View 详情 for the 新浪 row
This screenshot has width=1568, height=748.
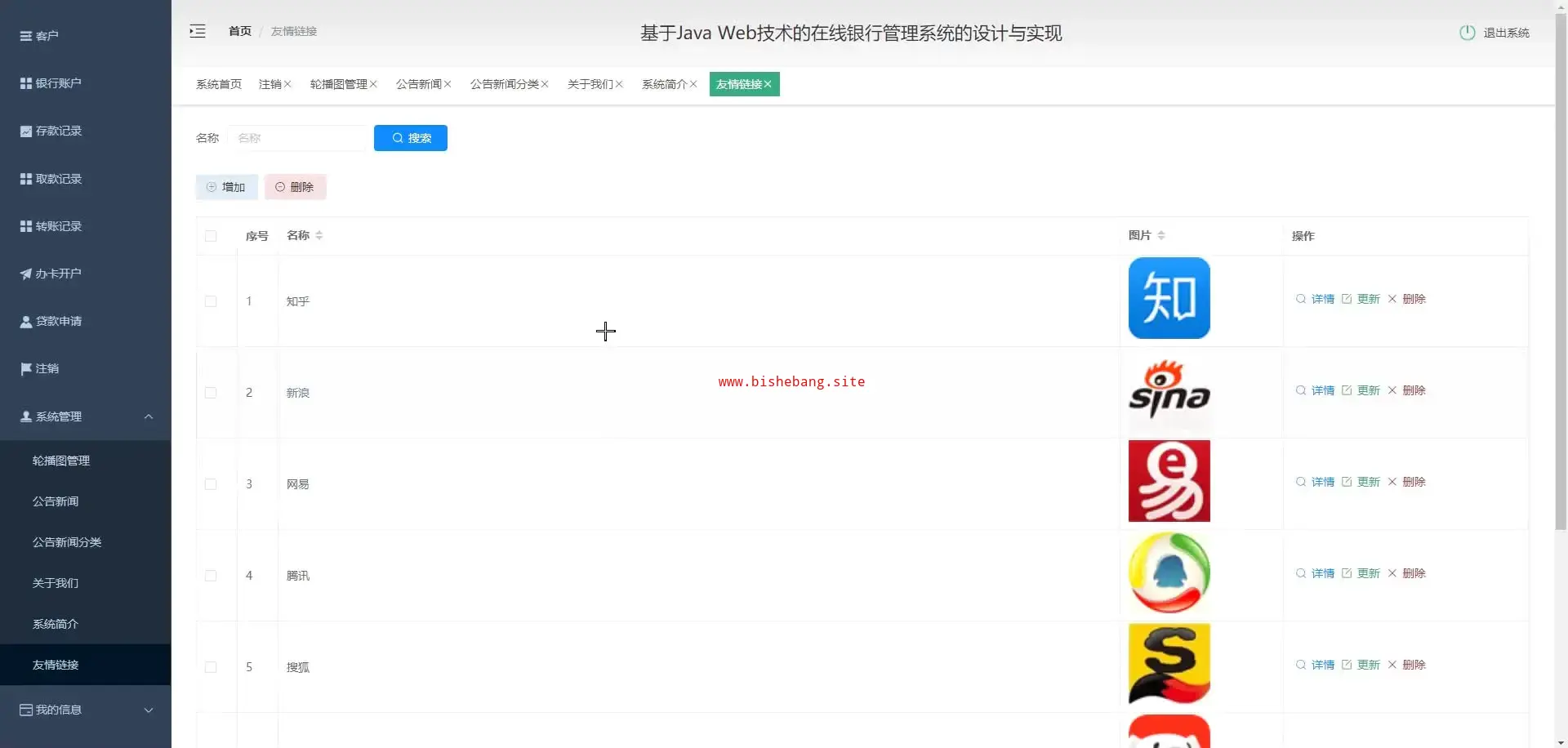(x=1315, y=390)
